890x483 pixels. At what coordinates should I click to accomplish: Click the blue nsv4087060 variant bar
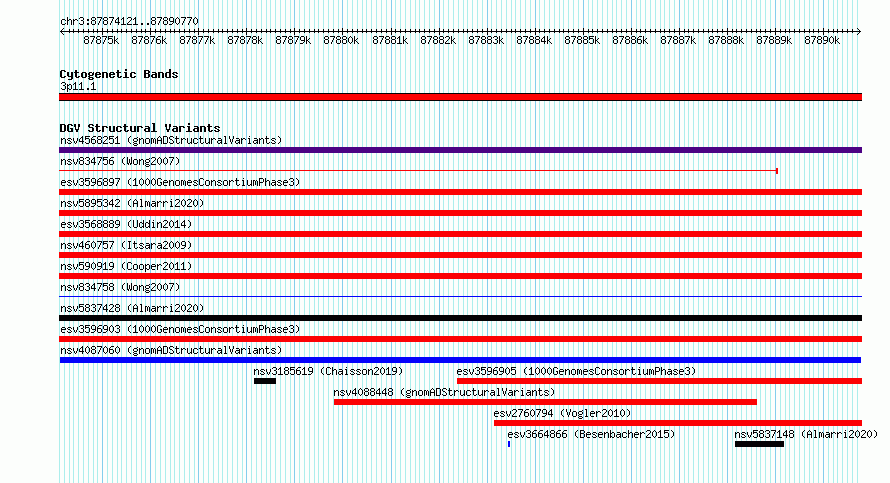point(460,360)
